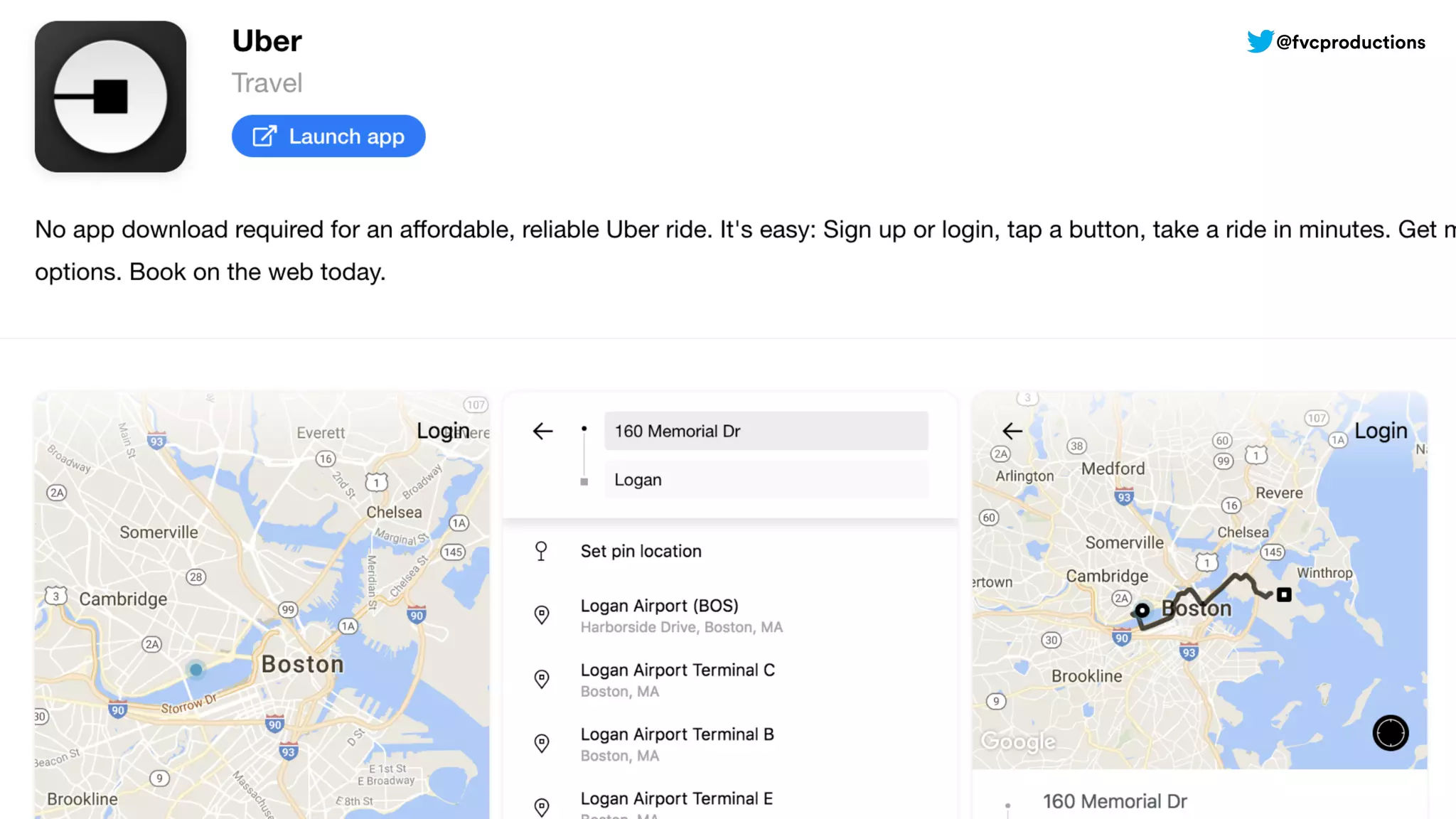Click the Uber app logo icon
The image size is (1456, 819).
(110, 97)
